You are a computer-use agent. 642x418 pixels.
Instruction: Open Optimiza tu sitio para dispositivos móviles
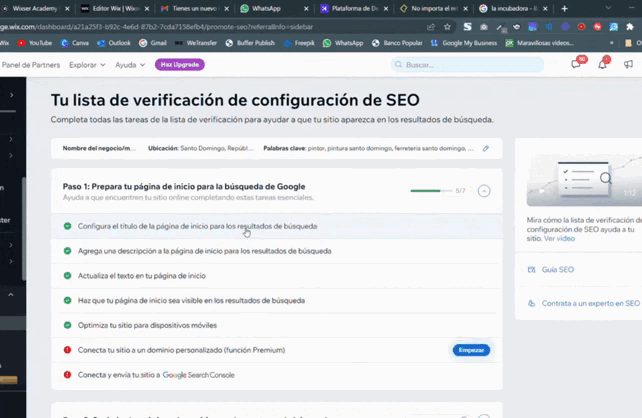point(276,325)
